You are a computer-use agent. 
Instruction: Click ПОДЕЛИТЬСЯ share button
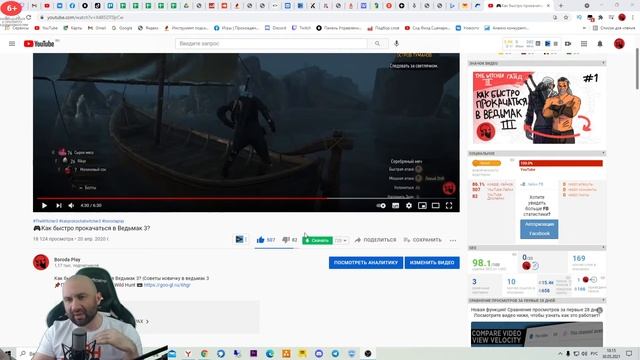(375, 240)
